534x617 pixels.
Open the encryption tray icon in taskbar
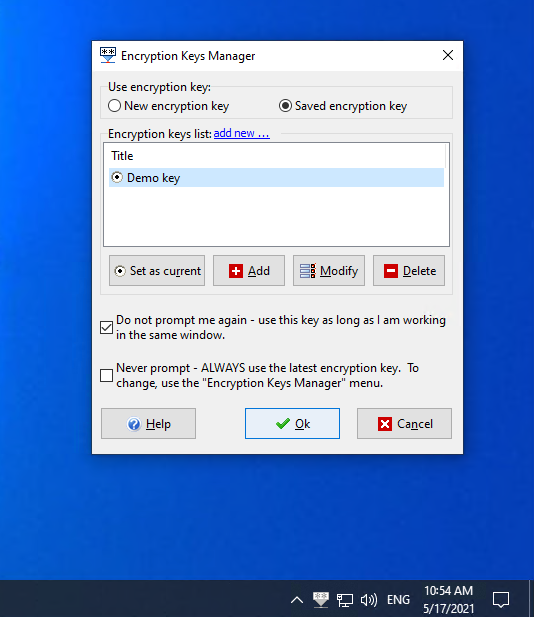[x=321, y=600]
